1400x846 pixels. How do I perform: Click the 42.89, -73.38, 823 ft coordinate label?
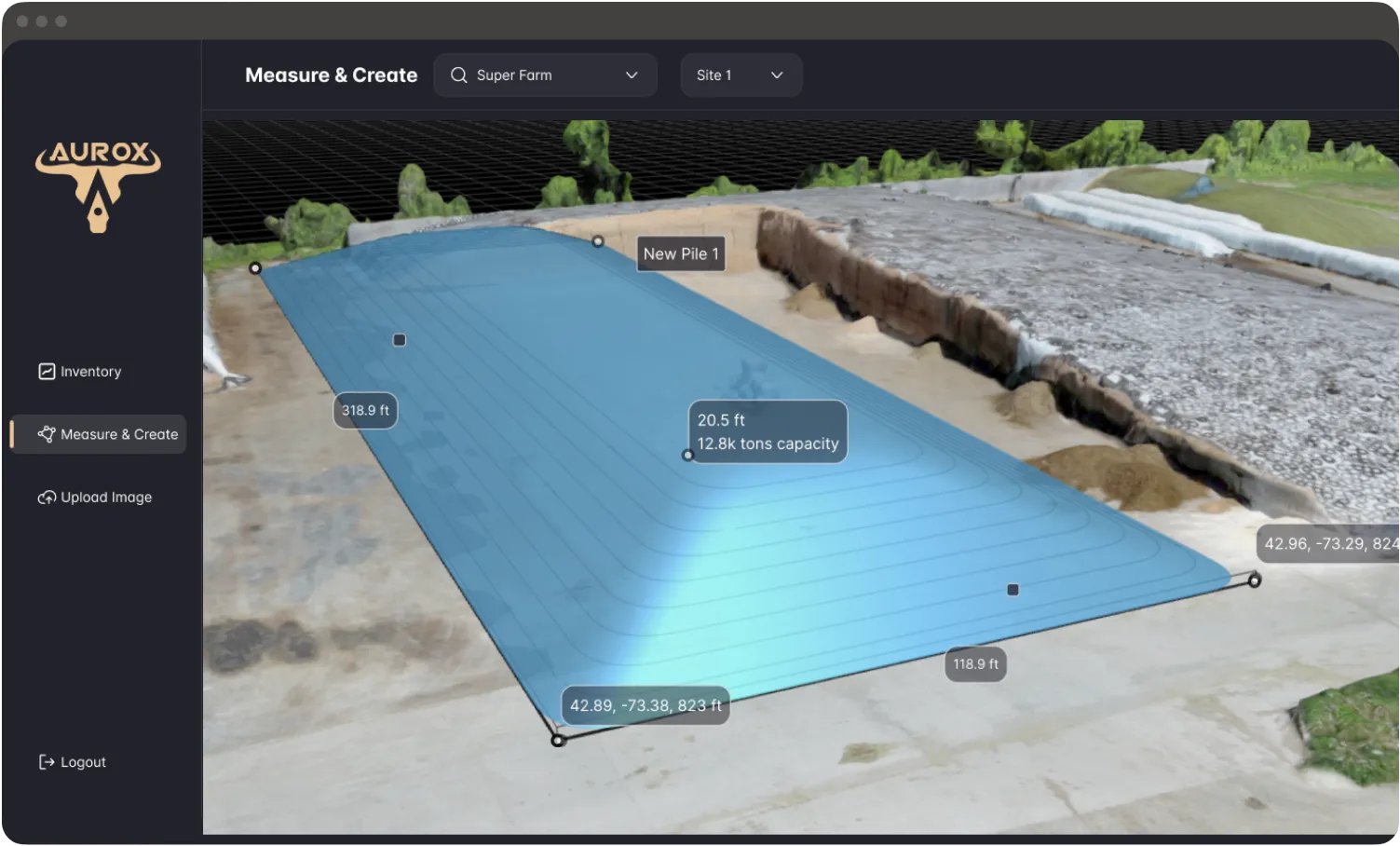click(x=646, y=705)
